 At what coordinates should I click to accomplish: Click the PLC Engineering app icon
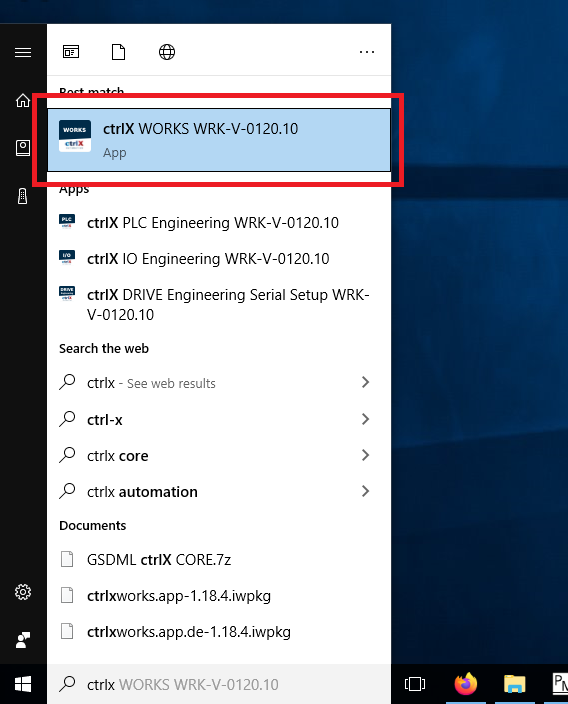coord(67,221)
